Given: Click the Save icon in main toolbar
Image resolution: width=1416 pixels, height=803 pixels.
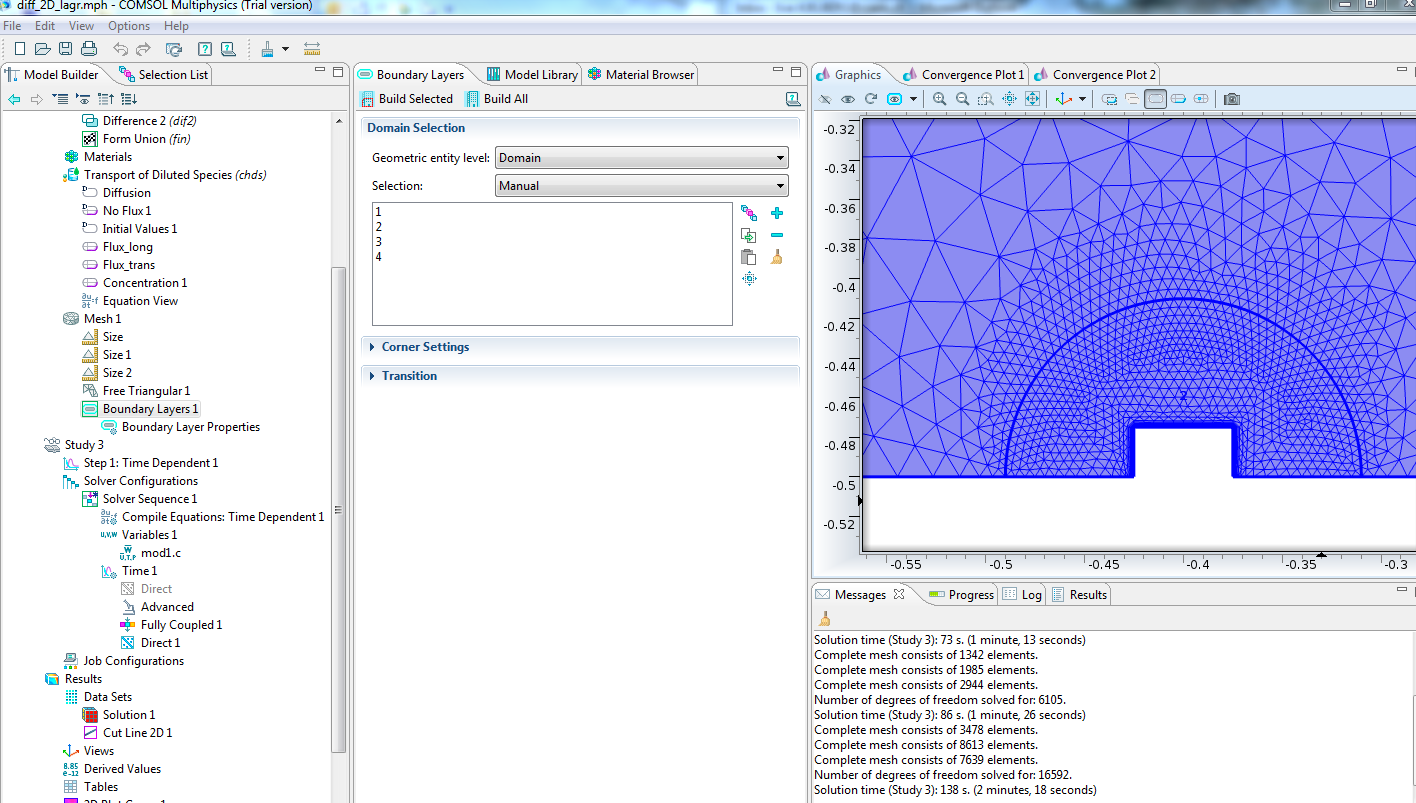Looking at the screenshot, I should click(65, 49).
